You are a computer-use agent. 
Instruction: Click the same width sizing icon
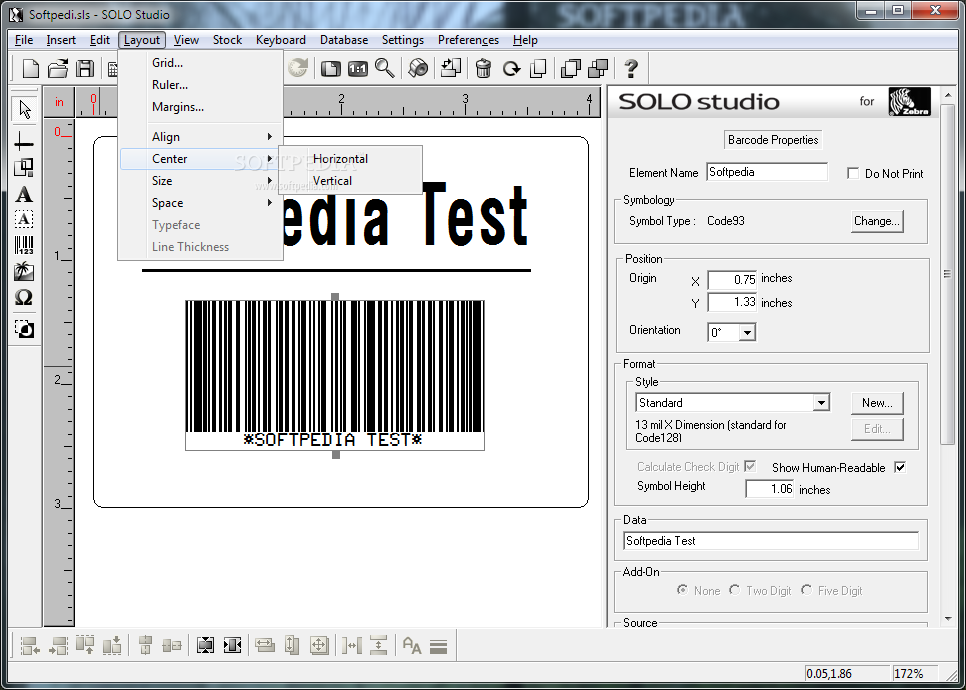point(265,646)
